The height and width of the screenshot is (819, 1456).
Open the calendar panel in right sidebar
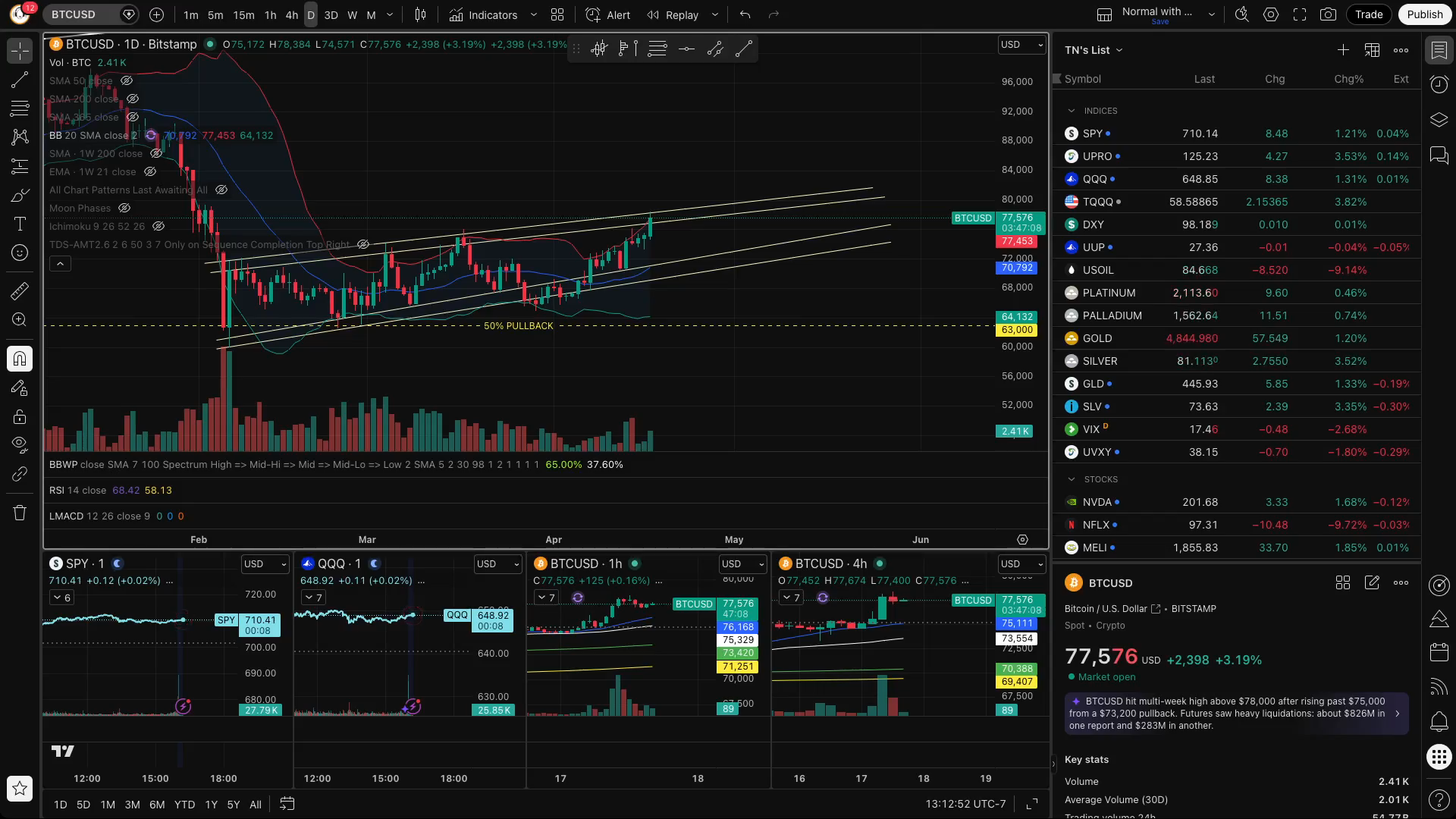click(x=1439, y=652)
